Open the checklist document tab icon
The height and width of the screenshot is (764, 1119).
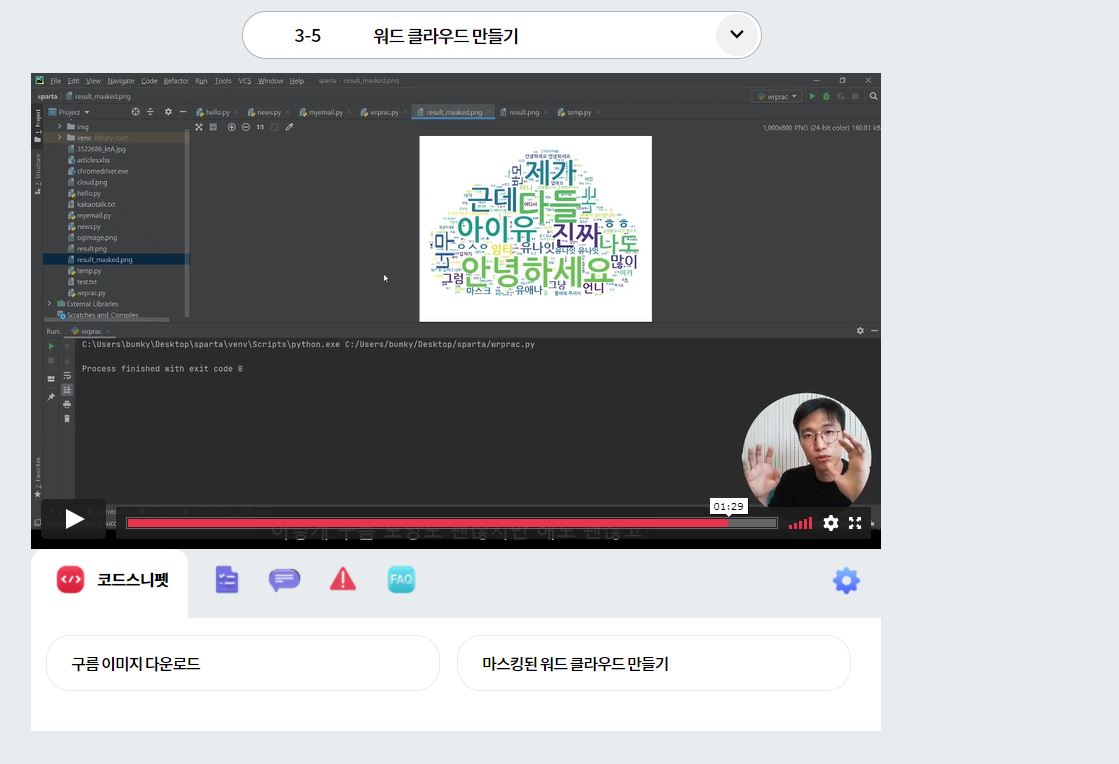point(226,579)
